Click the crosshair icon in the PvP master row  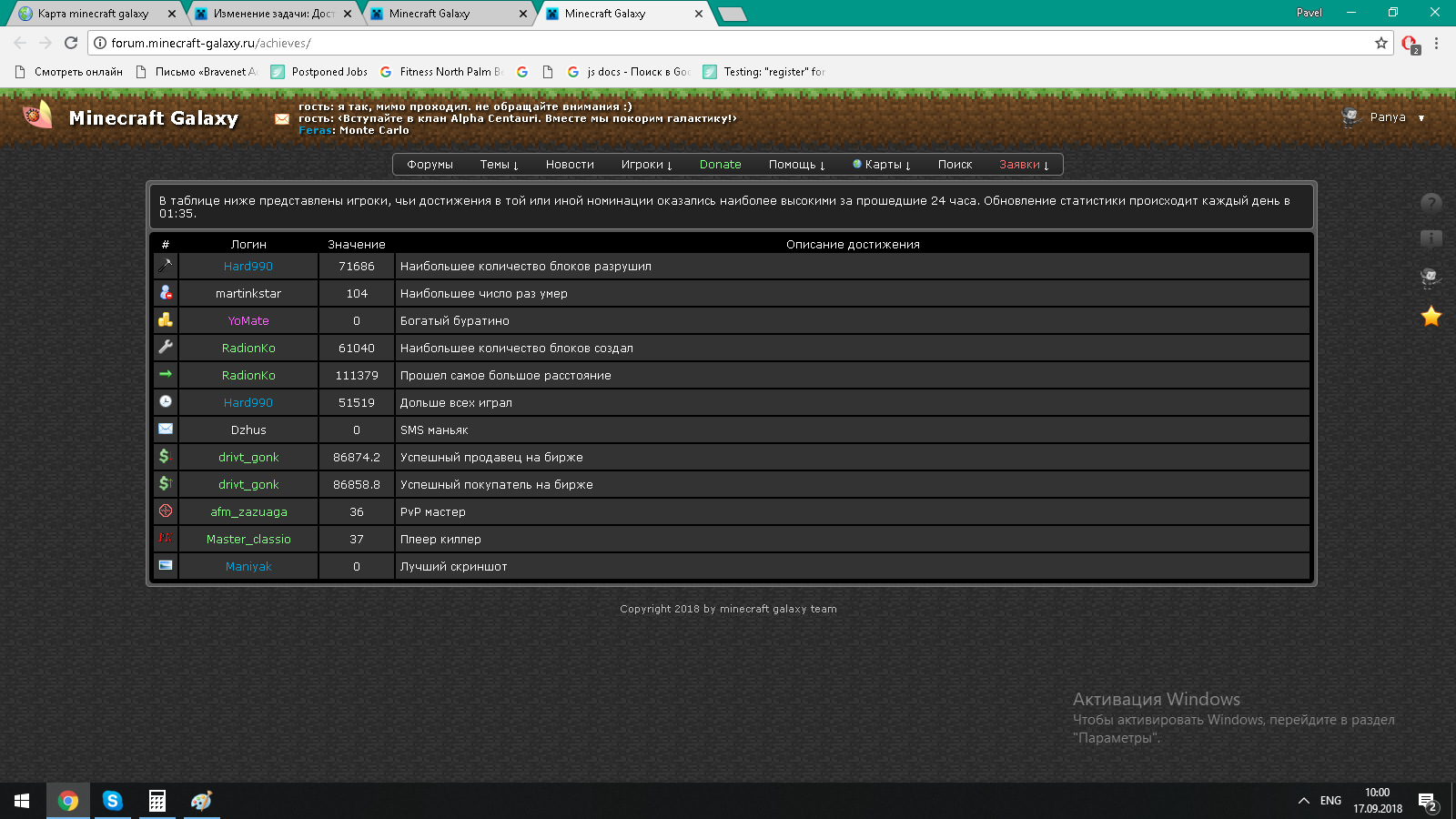[x=166, y=511]
